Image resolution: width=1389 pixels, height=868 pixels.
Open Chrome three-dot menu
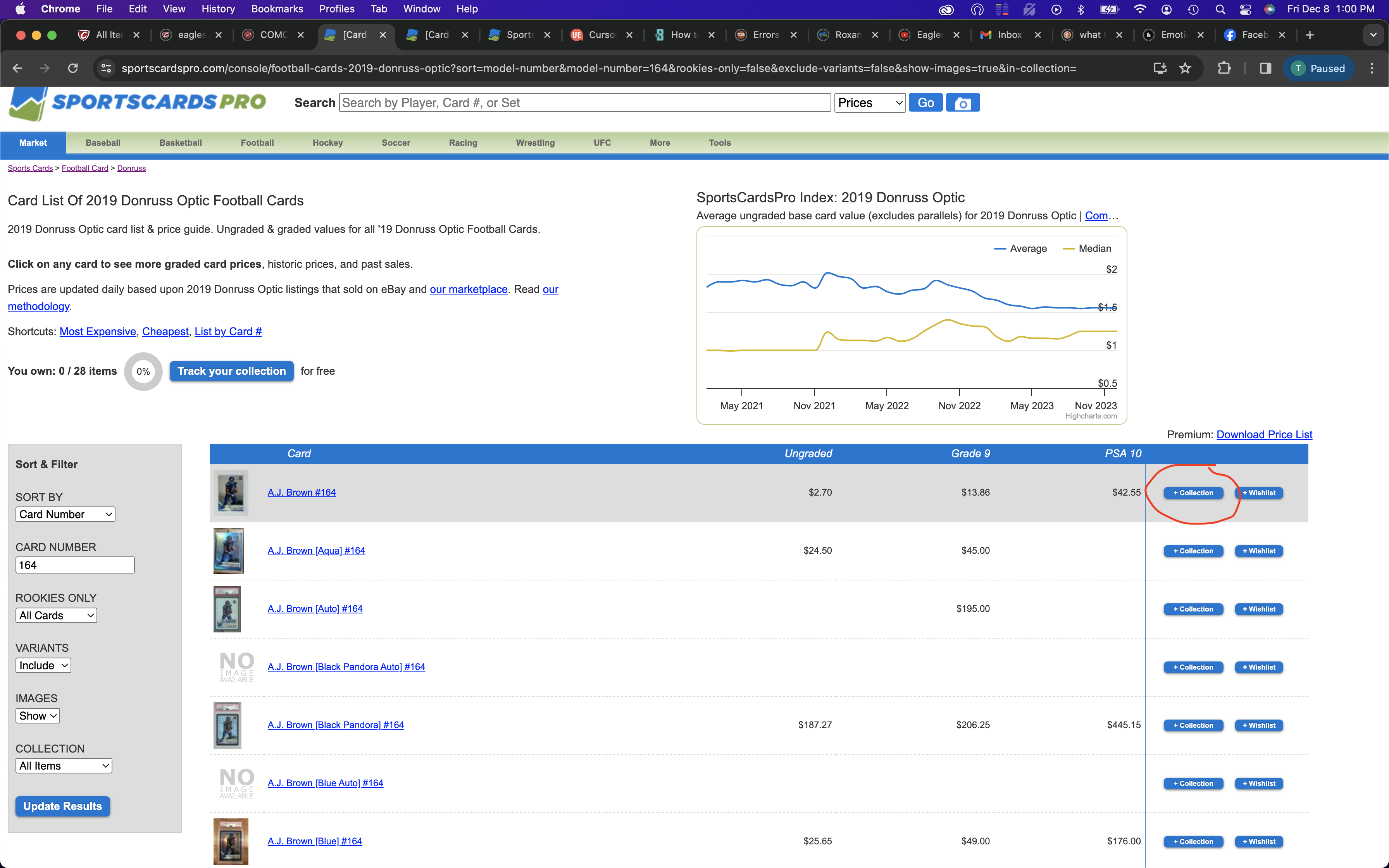point(1372,68)
